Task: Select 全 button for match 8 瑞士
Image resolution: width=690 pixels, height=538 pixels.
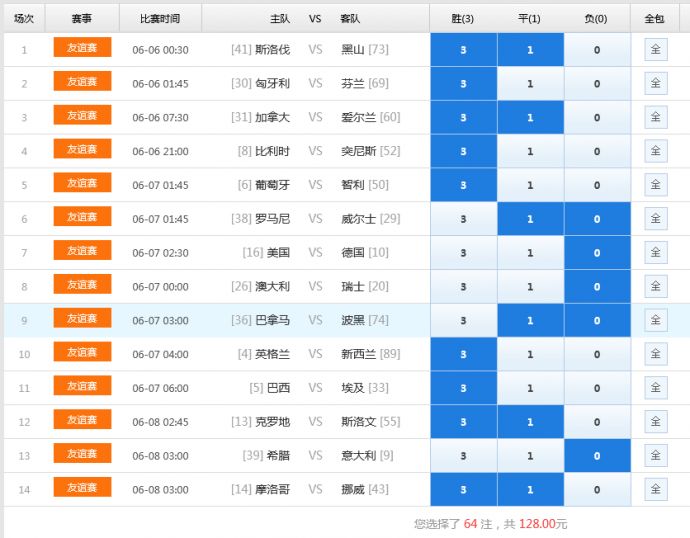Action: point(656,286)
